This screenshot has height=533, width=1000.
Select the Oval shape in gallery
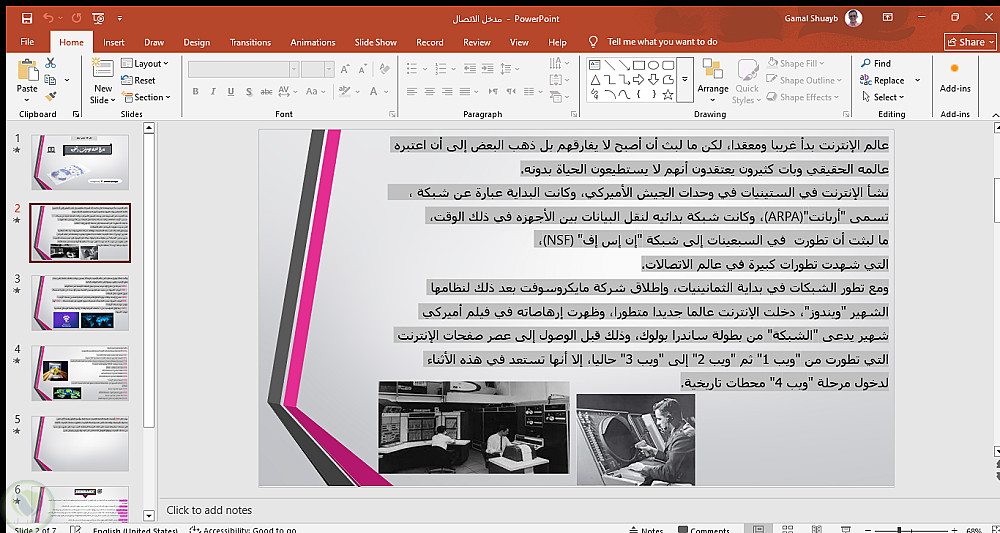[x=653, y=65]
